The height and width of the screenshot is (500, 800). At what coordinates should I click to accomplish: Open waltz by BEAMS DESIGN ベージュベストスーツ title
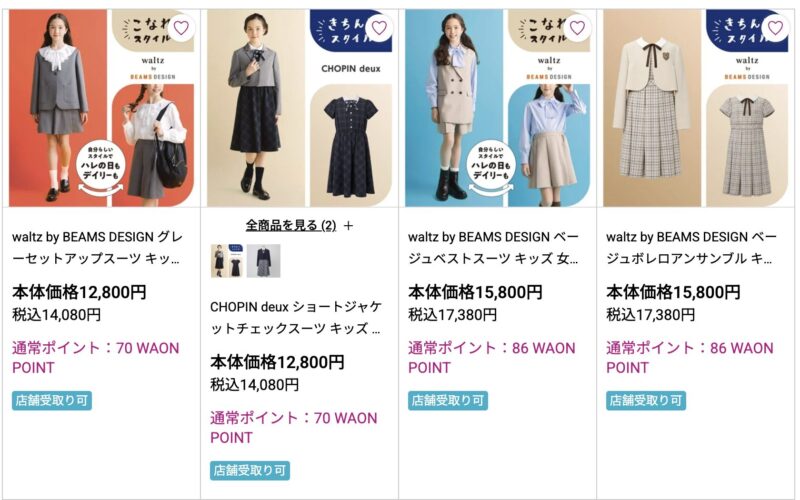pos(494,247)
